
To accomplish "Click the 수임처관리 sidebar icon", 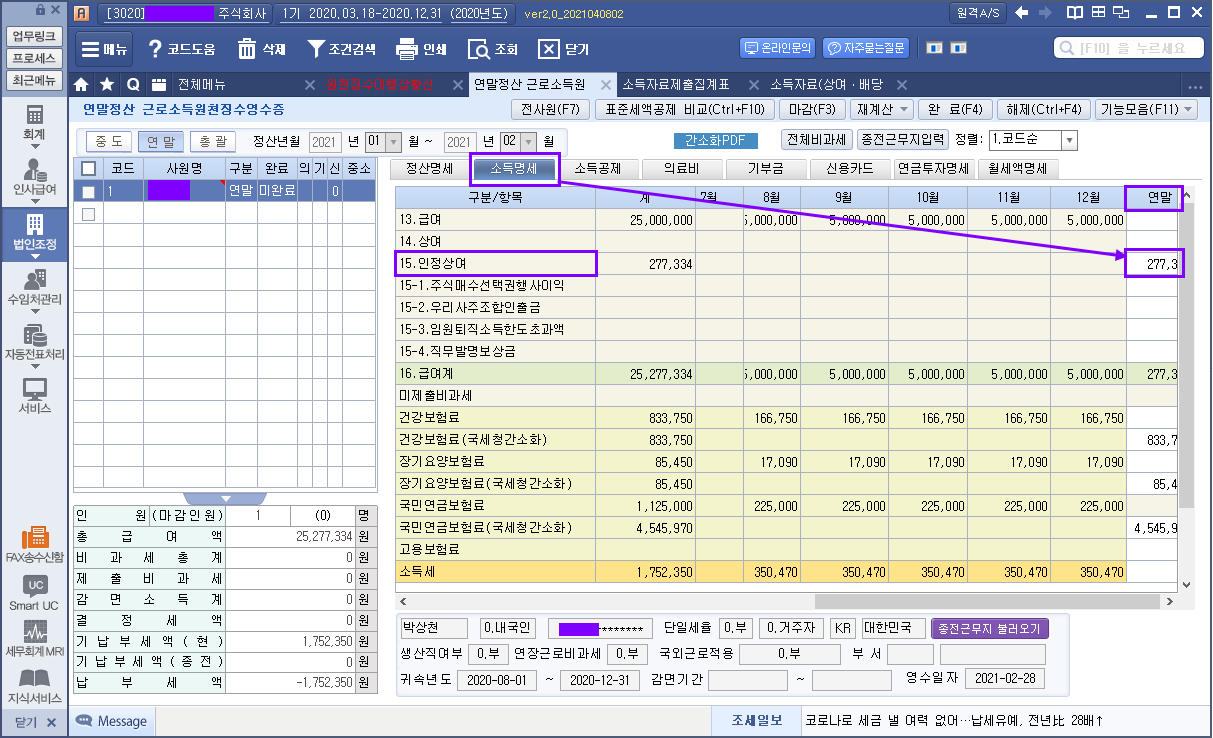I will [34, 288].
